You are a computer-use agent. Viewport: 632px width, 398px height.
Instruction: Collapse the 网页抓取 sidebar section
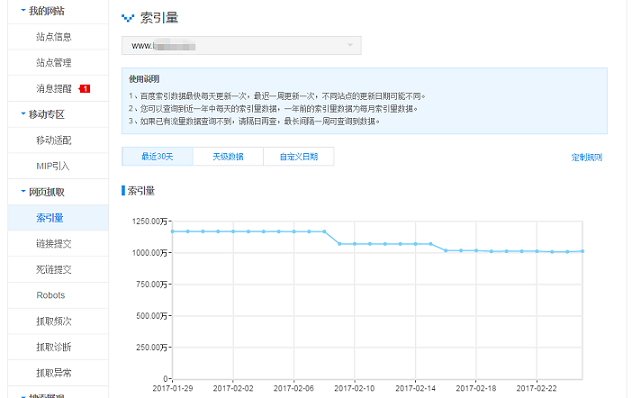click(x=42, y=192)
